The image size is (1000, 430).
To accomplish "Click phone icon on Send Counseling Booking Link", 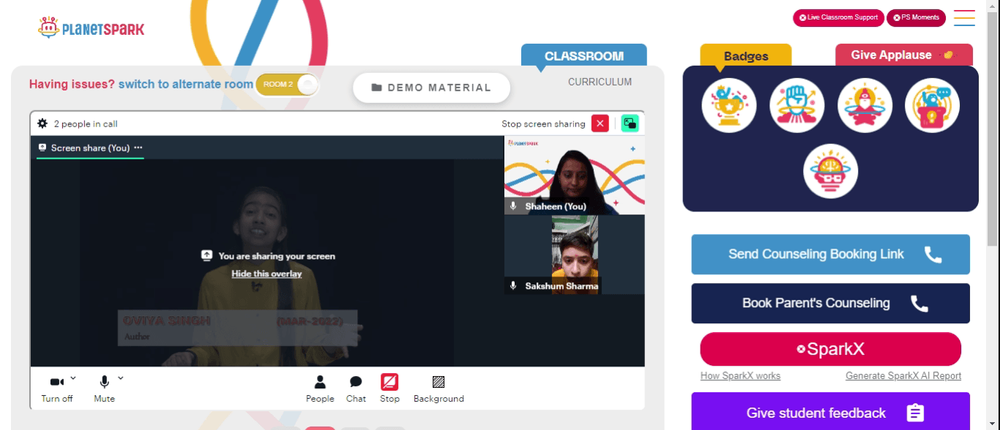I will [x=933, y=255].
